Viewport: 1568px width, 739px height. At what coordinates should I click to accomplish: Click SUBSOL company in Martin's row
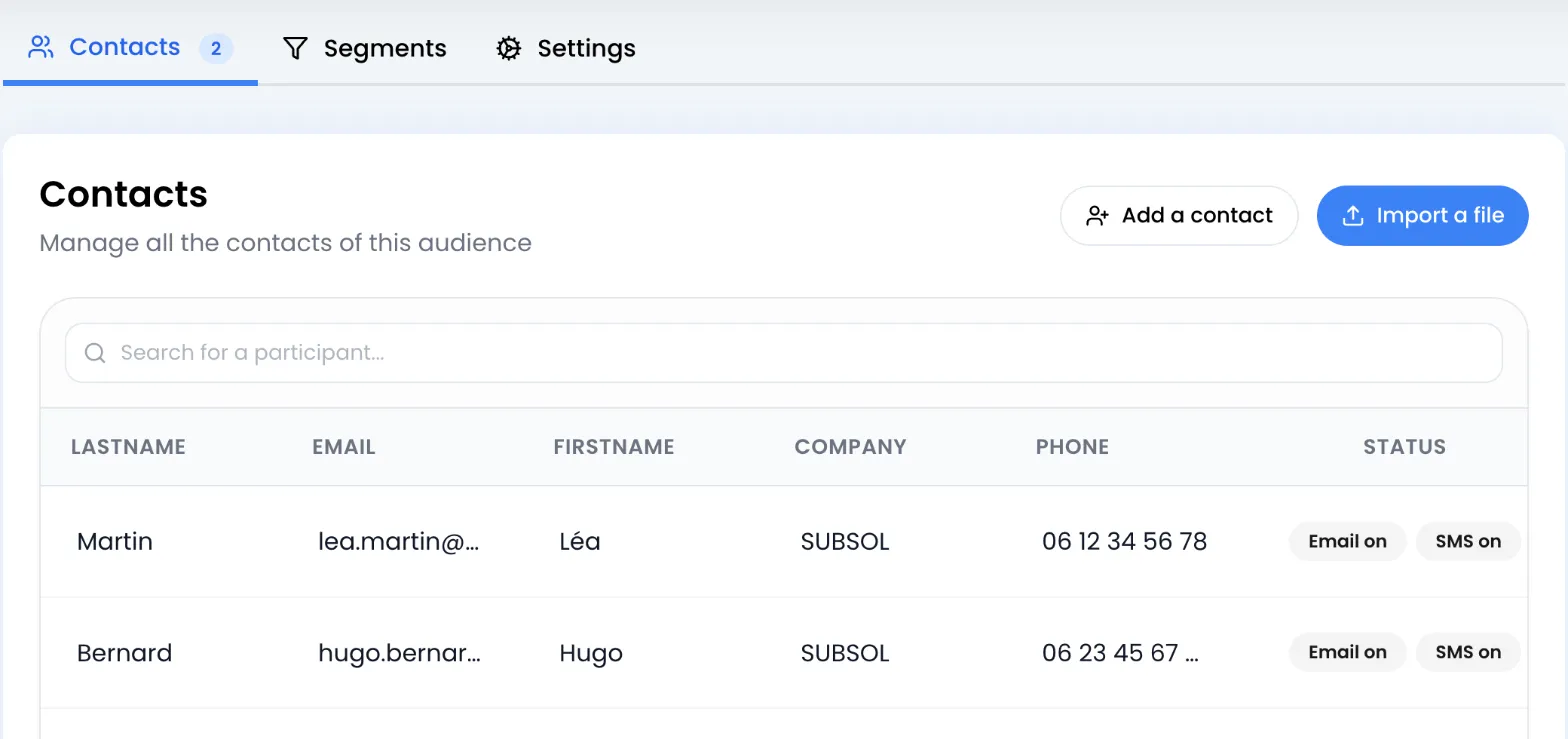[845, 542]
